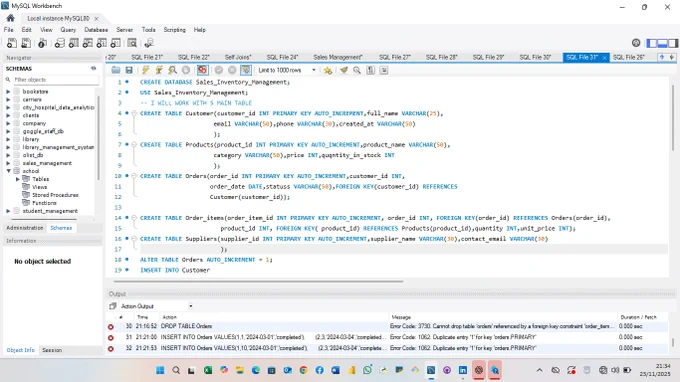Close the SQL File 31 tab

[604, 58]
